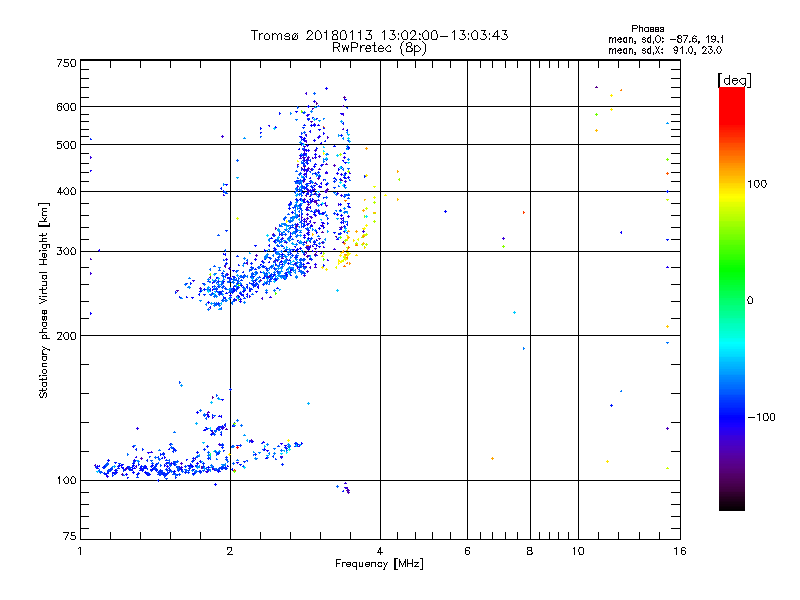Click the '[deg]' colorbar unit label
Screen dimensions: 800x600
pos(734,80)
